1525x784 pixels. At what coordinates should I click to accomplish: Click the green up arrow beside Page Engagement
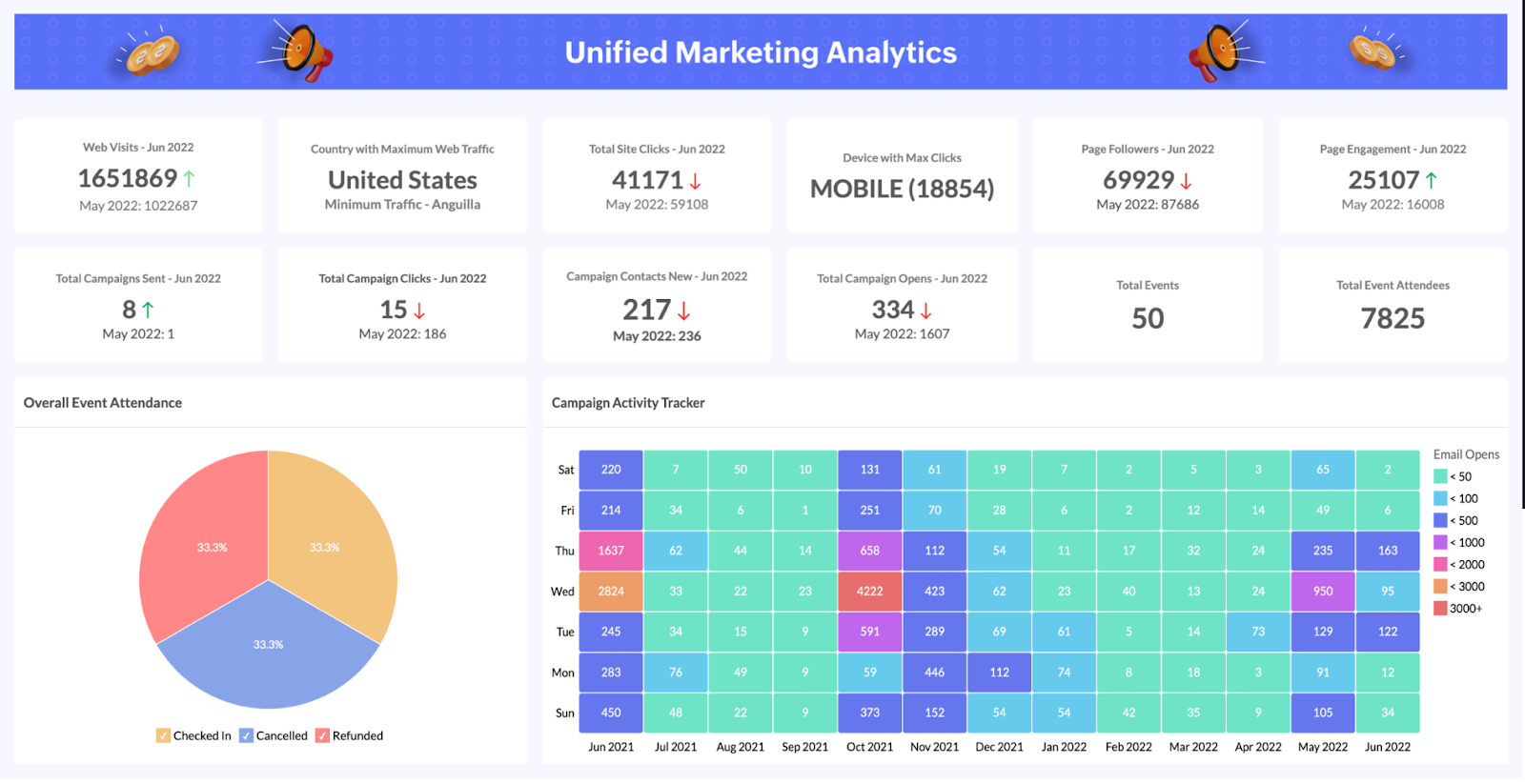click(x=1432, y=180)
